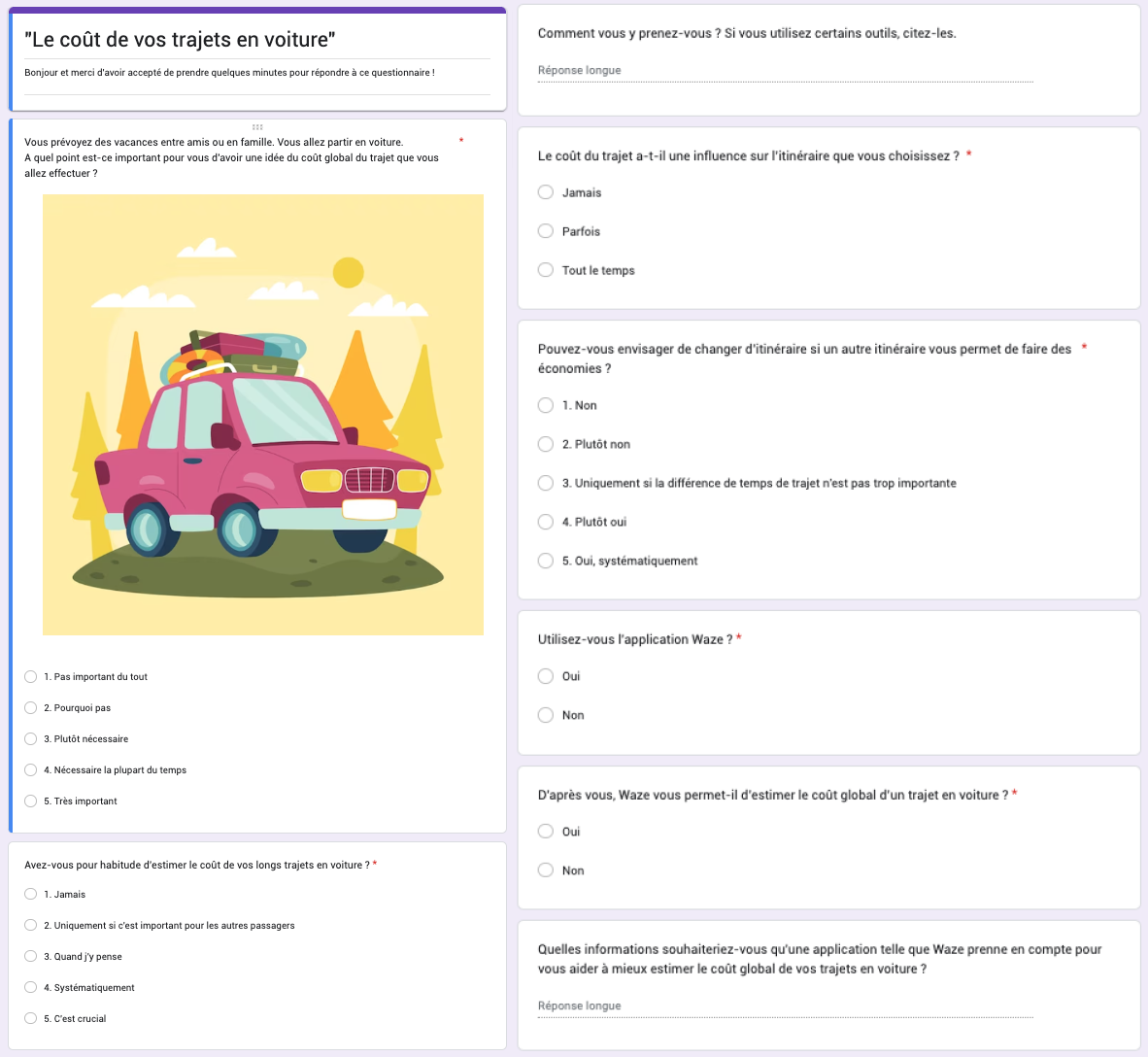Click the pink car illustration image

pos(263,415)
